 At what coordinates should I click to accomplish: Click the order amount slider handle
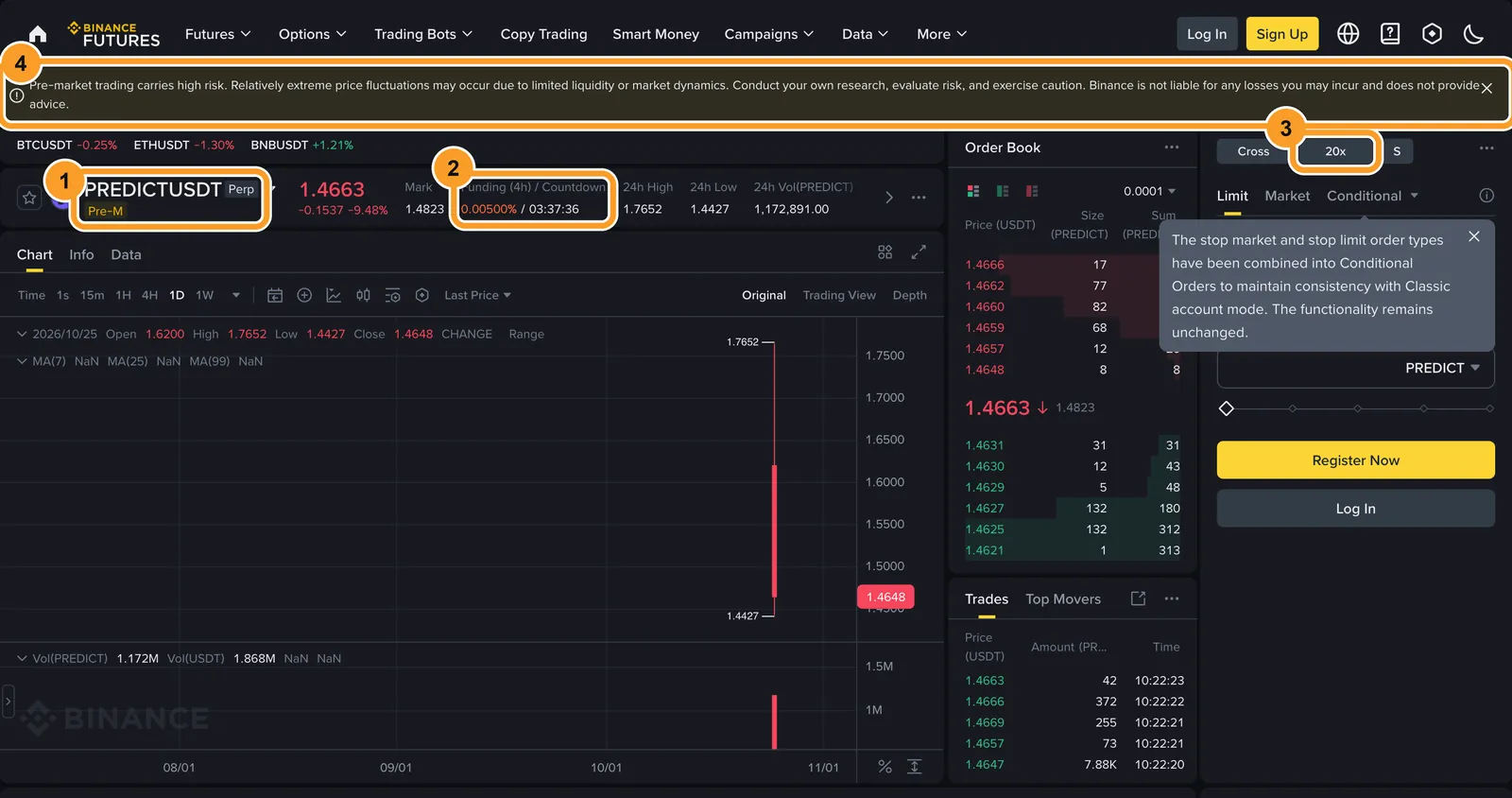[x=1227, y=408]
